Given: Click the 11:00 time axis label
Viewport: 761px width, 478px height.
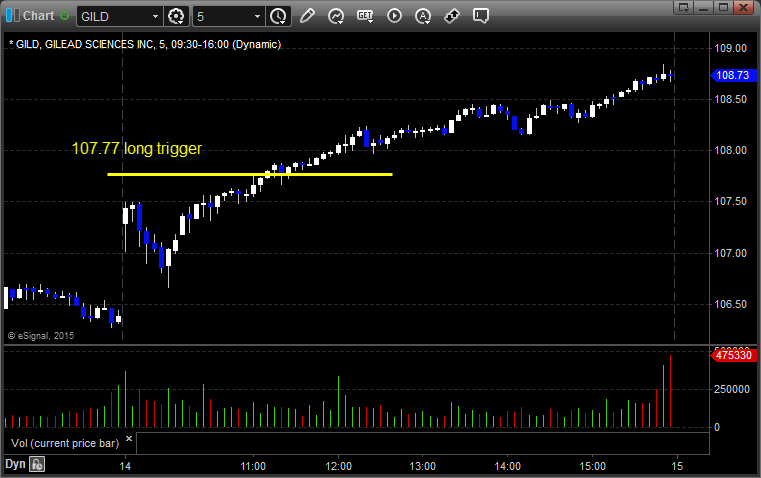Looking at the screenshot, I should pyautogui.click(x=253, y=466).
